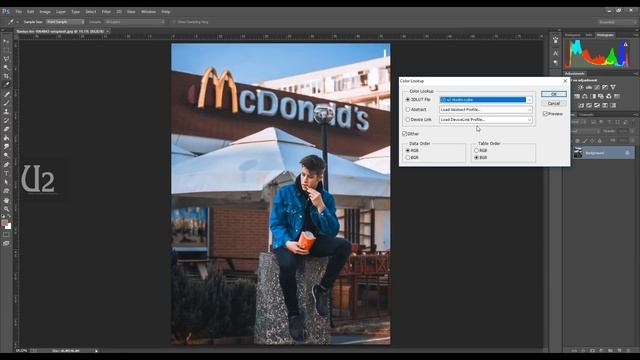Click the Background layer thumbnail
Screen dimensions: 640x360
[x=578, y=153]
